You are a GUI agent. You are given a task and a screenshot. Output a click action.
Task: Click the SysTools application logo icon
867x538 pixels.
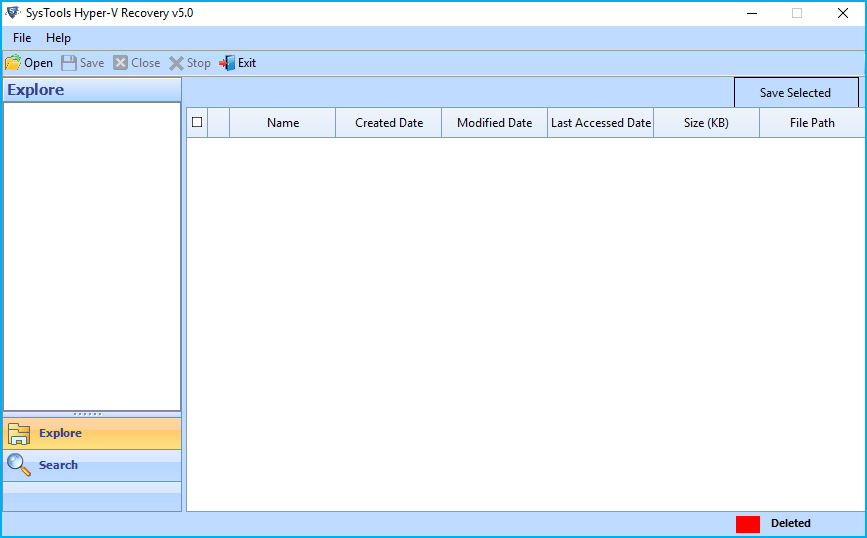tap(13, 13)
